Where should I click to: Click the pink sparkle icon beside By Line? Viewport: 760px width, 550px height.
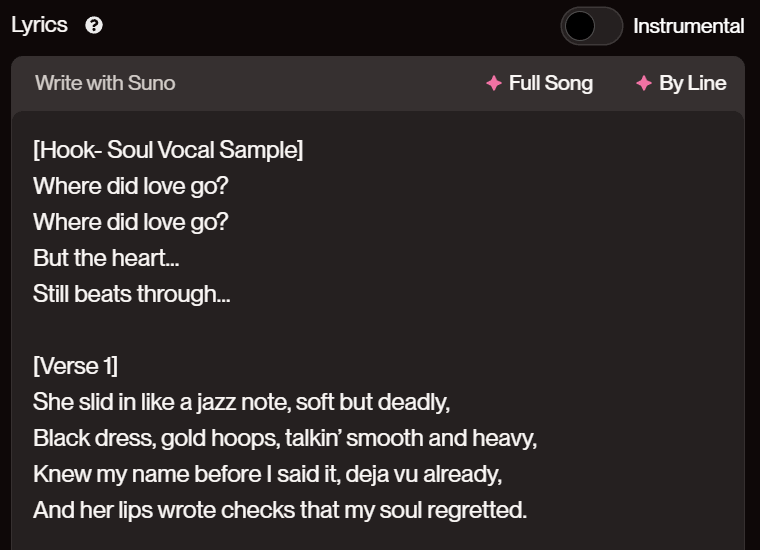pyautogui.click(x=644, y=83)
